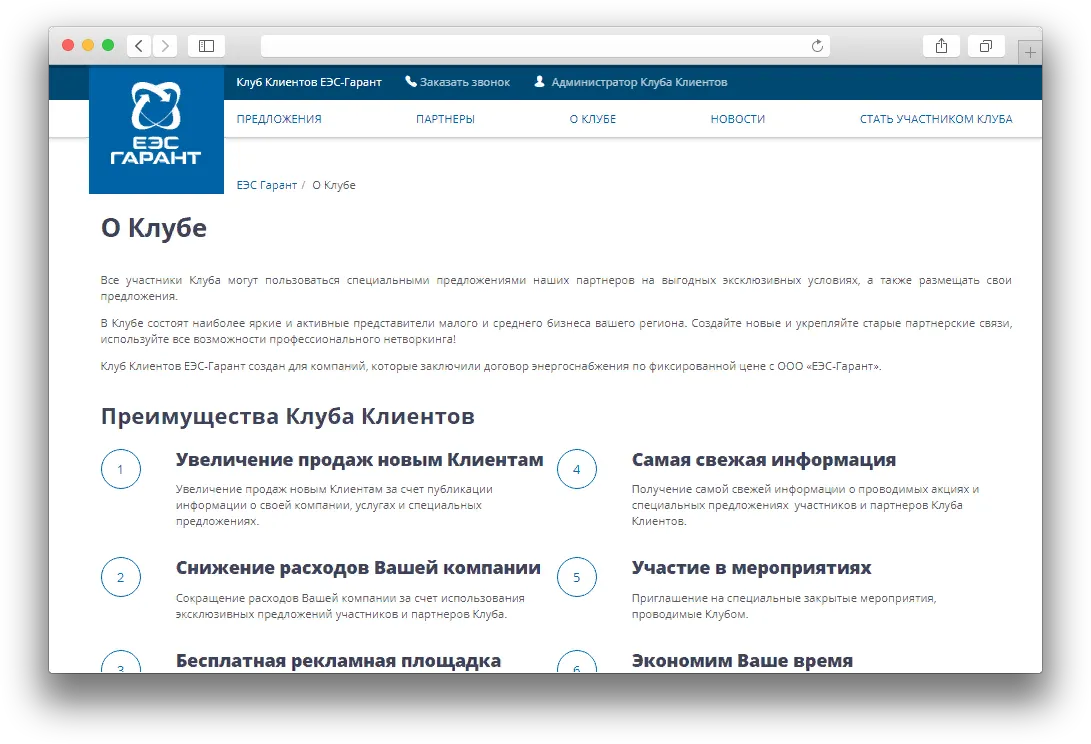Open the ПАРТНЕРЫ menu item
The image size is (1091, 744).
pyautogui.click(x=445, y=119)
